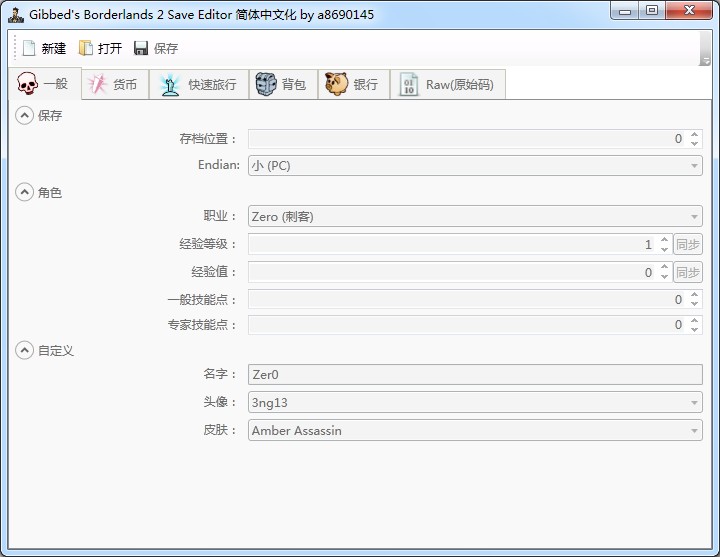Screen dimensions: 720x557
Task: Decrease the 存档位置 value
Action: pos(694,143)
